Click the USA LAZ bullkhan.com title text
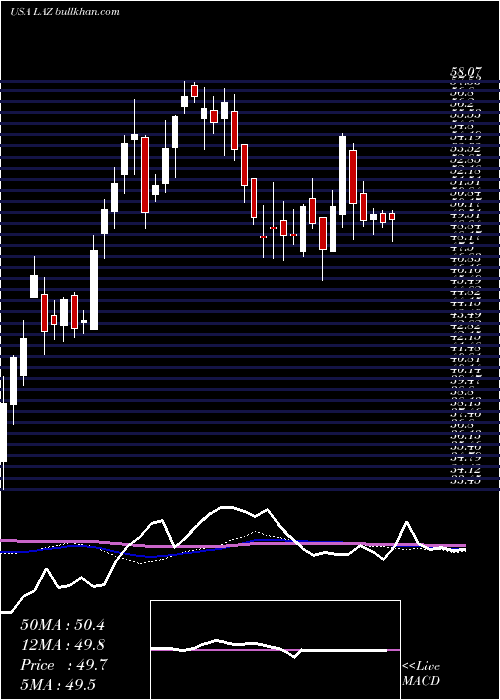The image size is (500, 700). click(65, 12)
